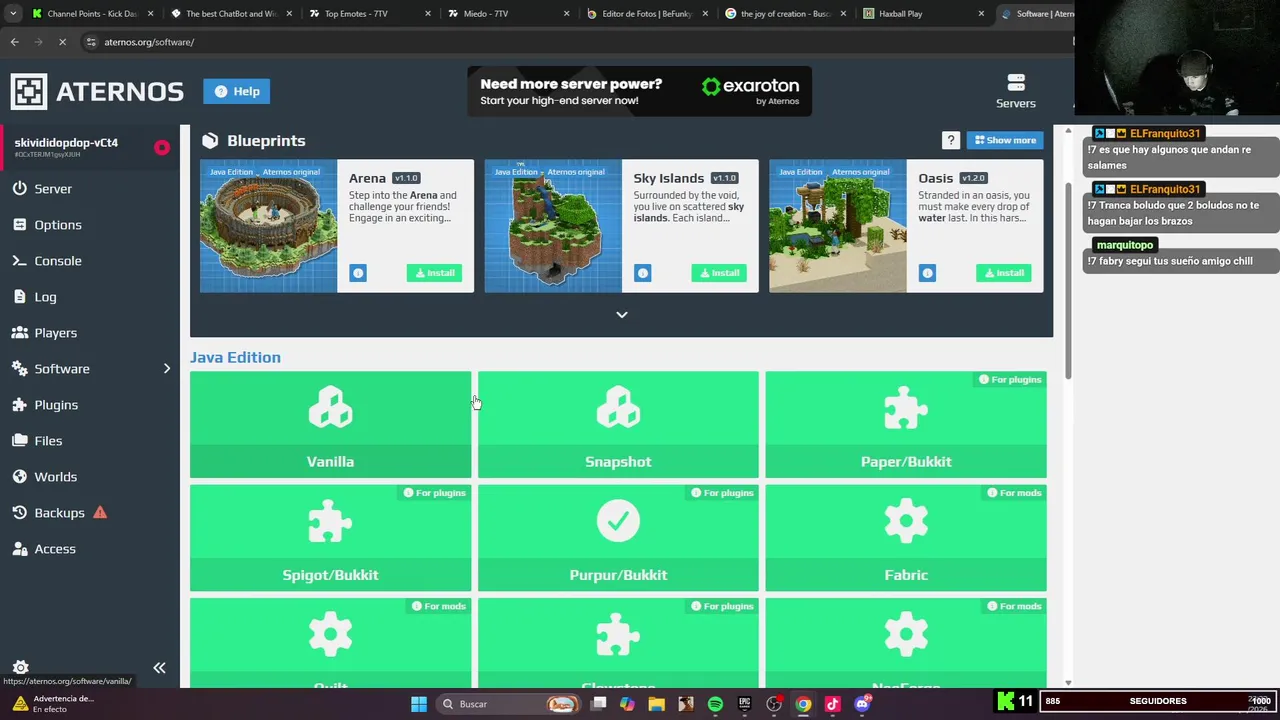
Task: Stop loading the page
Action: coord(62,42)
